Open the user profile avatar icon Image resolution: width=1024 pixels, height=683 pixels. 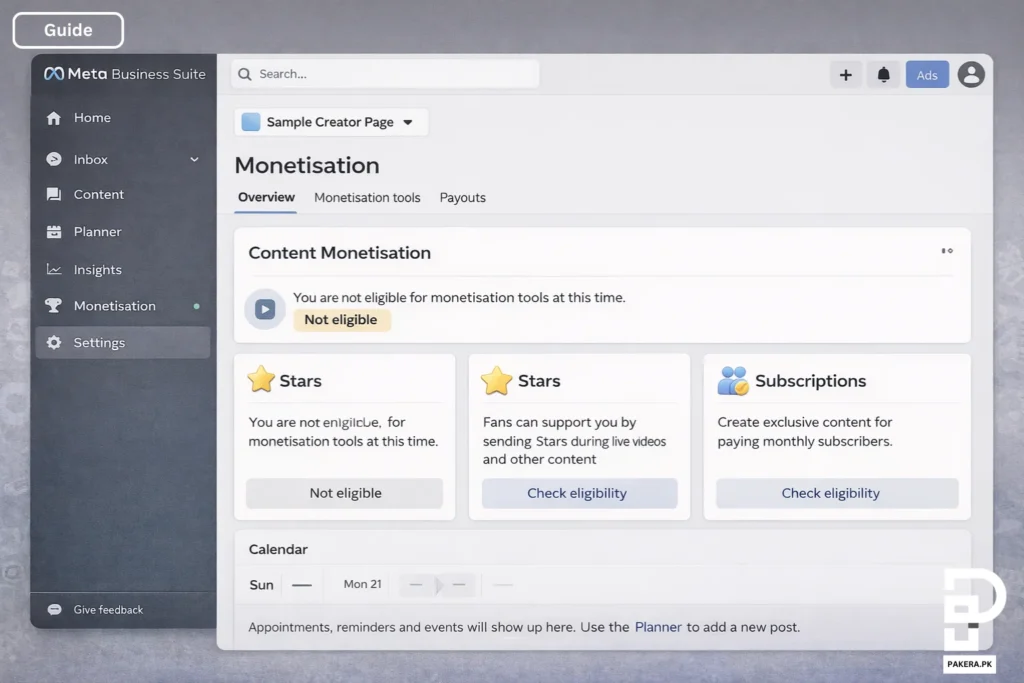(x=970, y=75)
